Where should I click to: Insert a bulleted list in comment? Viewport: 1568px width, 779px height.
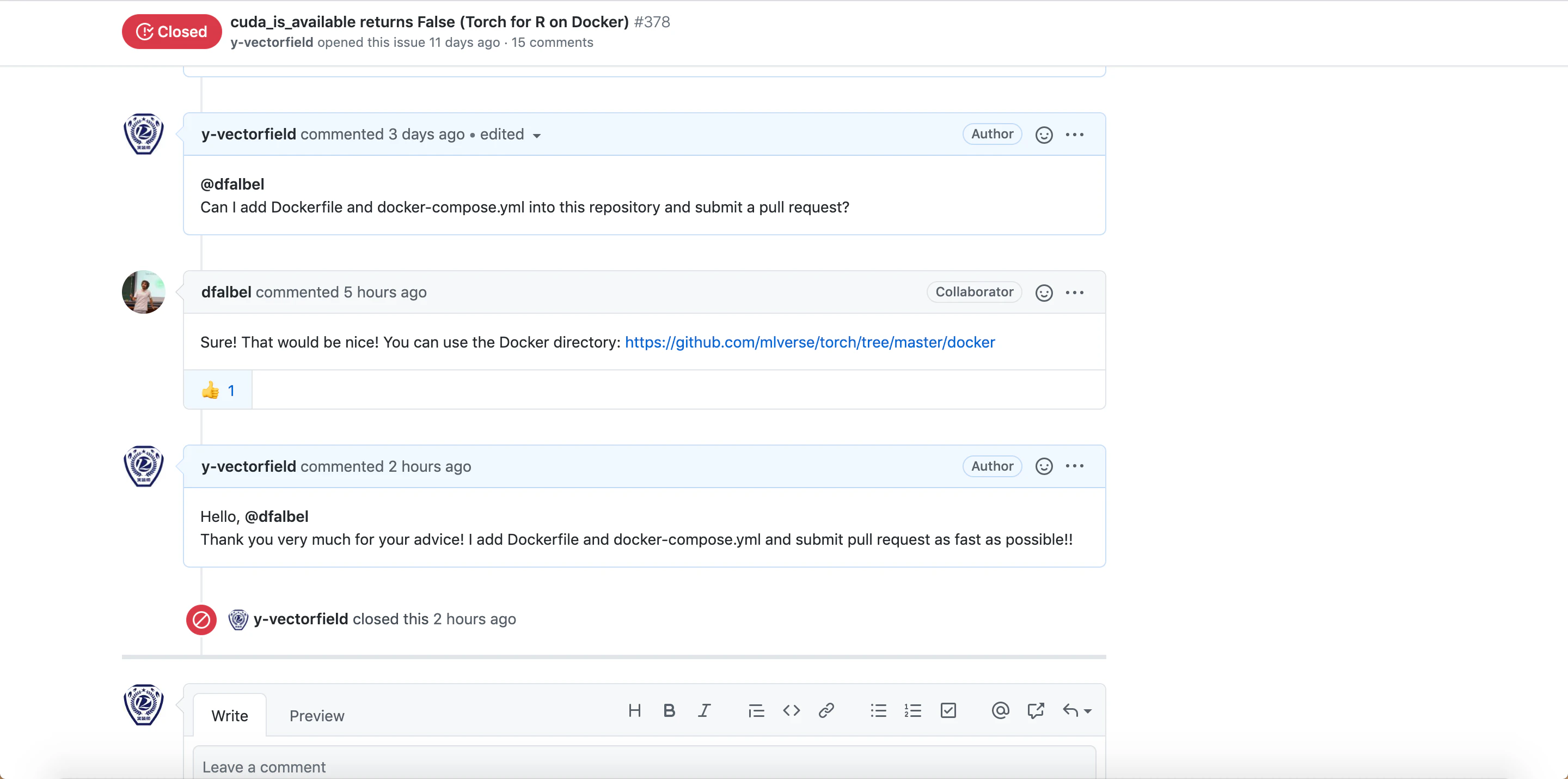coord(878,710)
